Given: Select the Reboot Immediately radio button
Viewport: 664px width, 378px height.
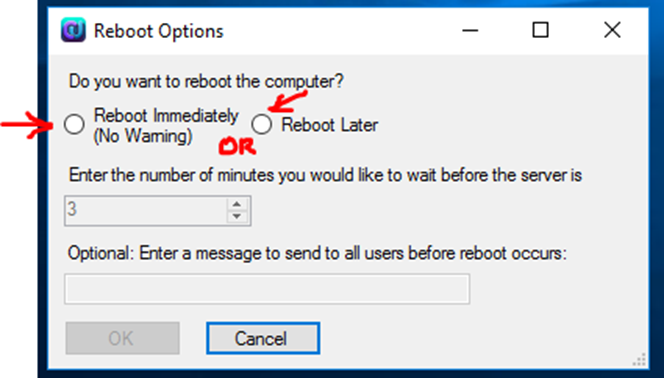Looking at the screenshot, I should coord(74,124).
